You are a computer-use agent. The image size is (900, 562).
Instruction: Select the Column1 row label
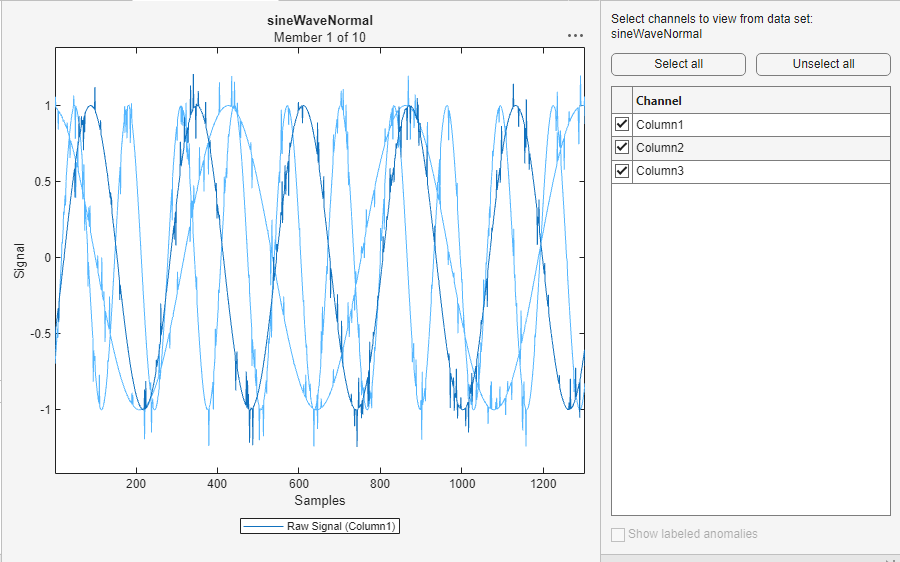[x=660, y=125]
